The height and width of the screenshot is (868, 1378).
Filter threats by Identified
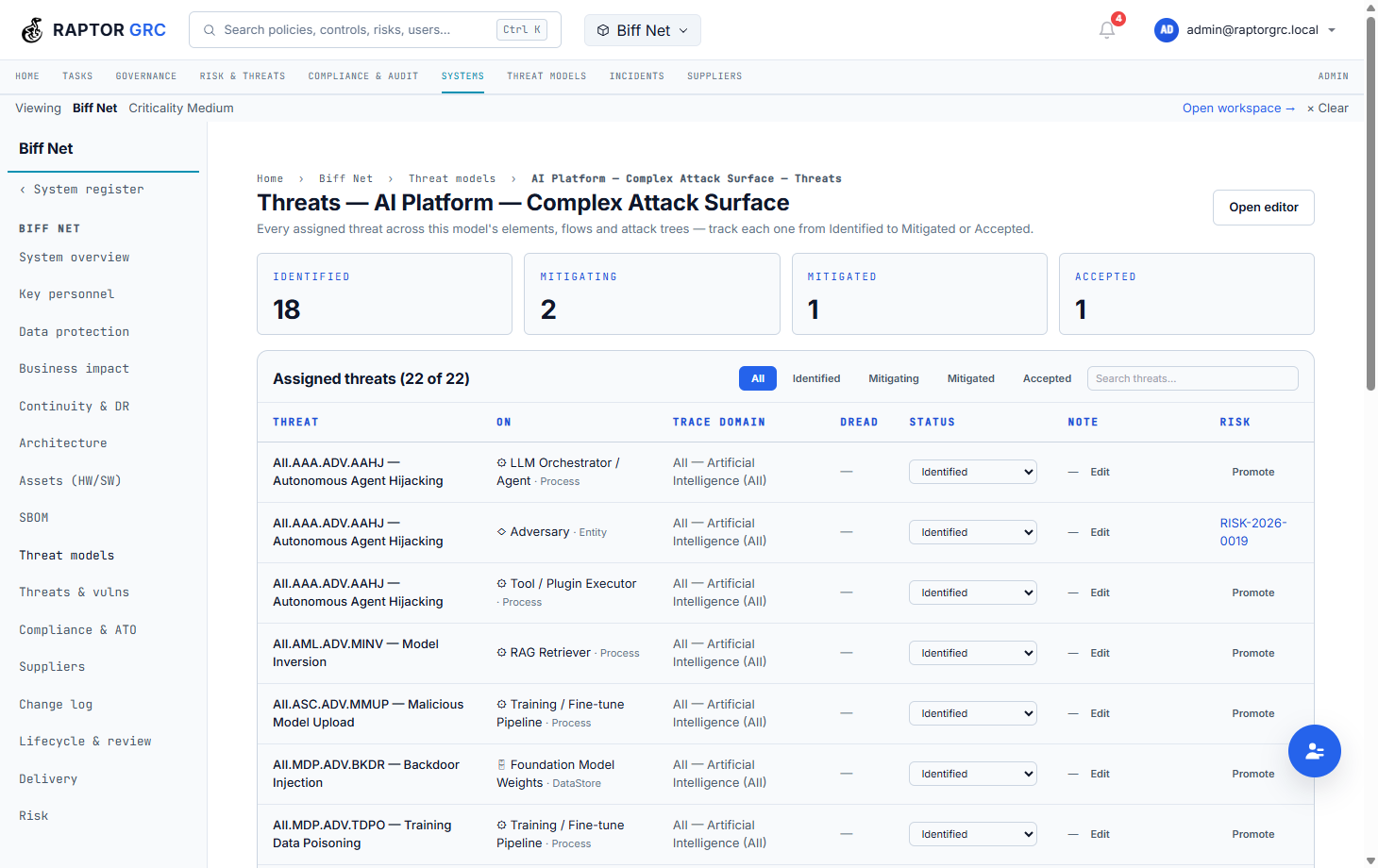tap(816, 378)
